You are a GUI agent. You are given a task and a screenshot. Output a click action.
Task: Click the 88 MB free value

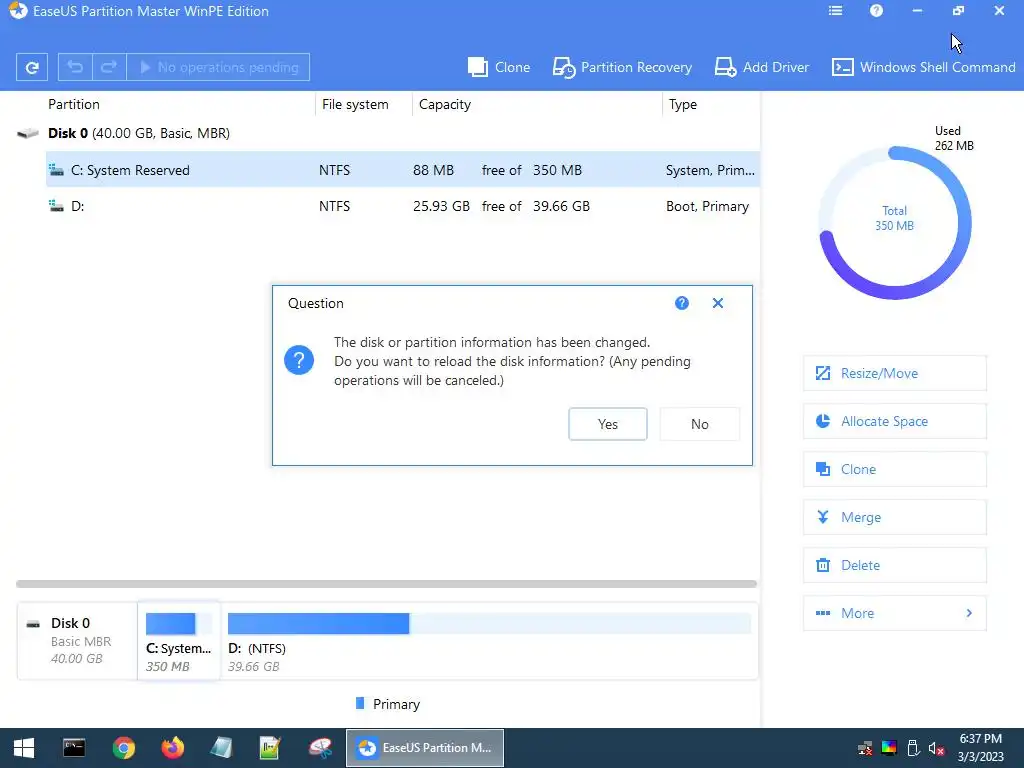coord(433,170)
